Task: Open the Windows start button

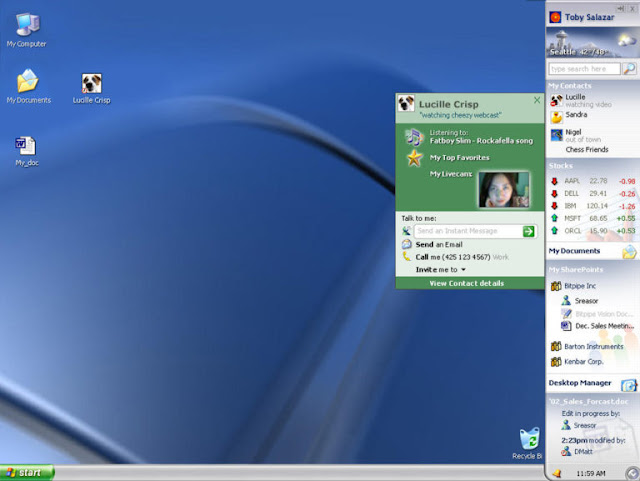Action: pyautogui.click(x=27, y=473)
